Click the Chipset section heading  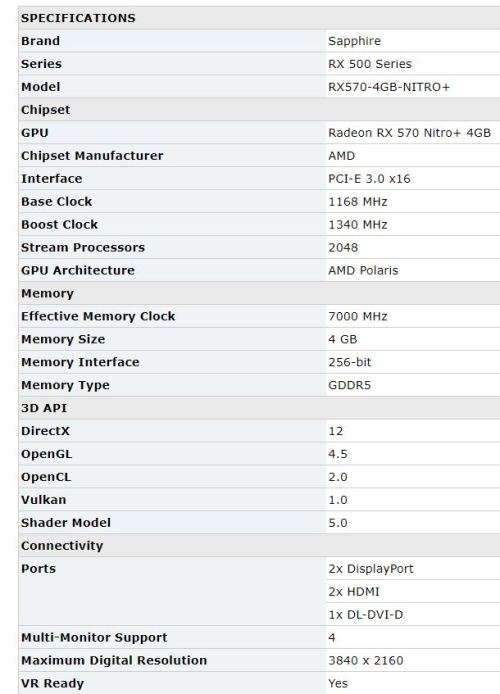[46, 110]
